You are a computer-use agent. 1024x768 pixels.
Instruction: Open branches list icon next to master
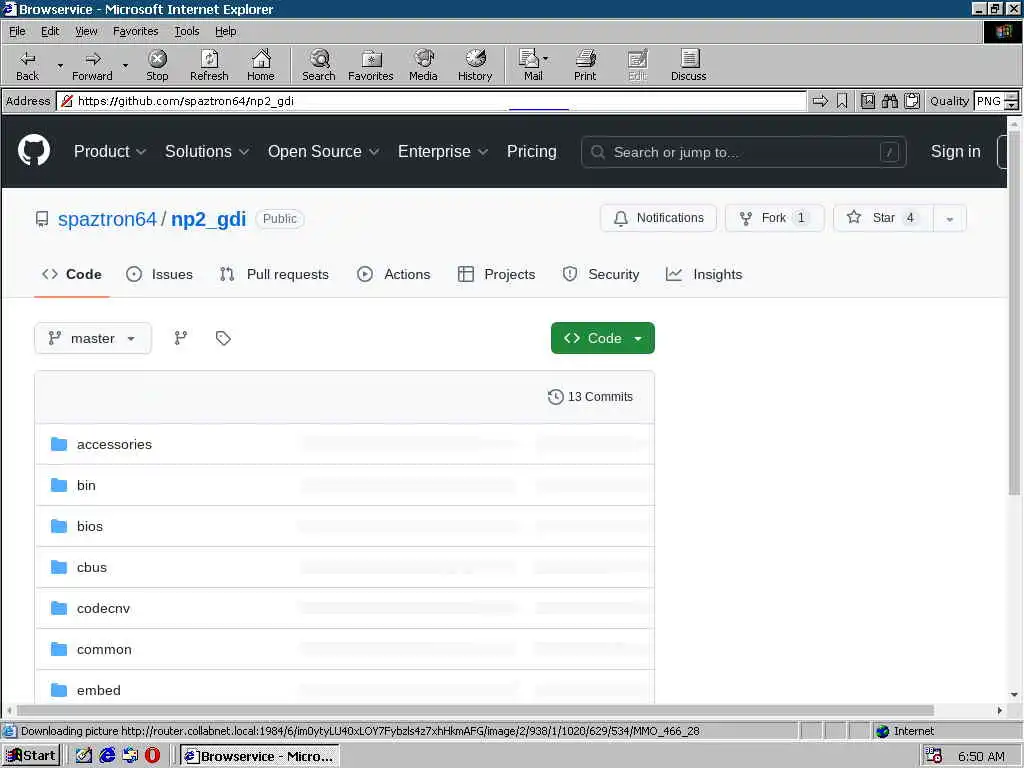181,338
